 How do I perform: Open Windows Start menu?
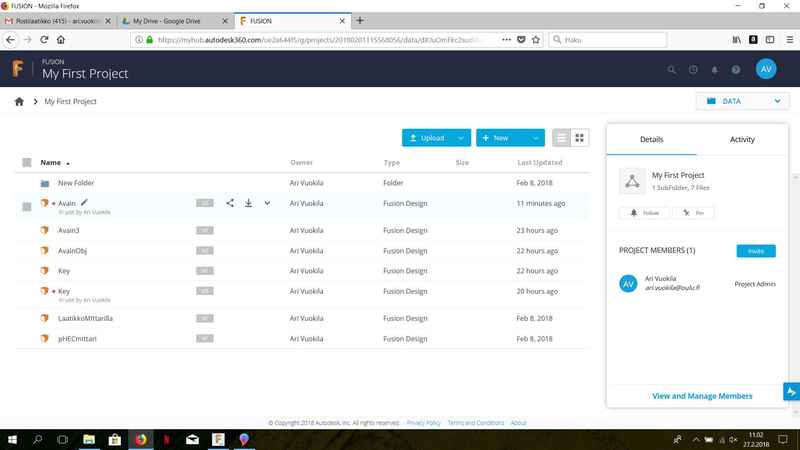[12, 439]
